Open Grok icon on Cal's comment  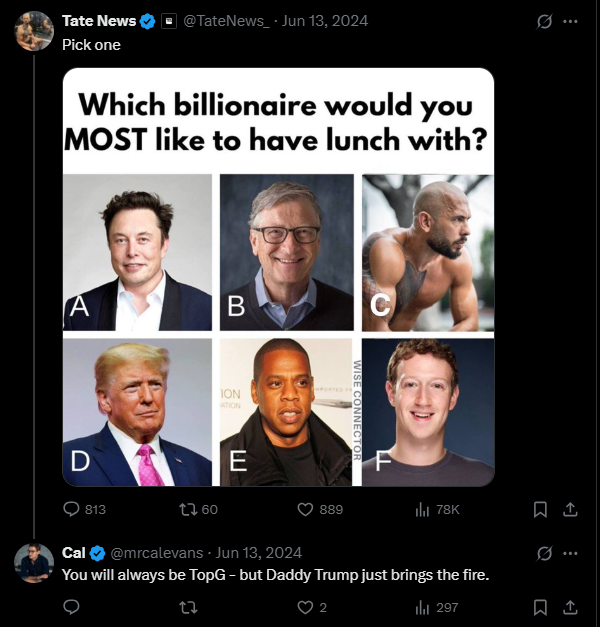click(x=545, y=553)
